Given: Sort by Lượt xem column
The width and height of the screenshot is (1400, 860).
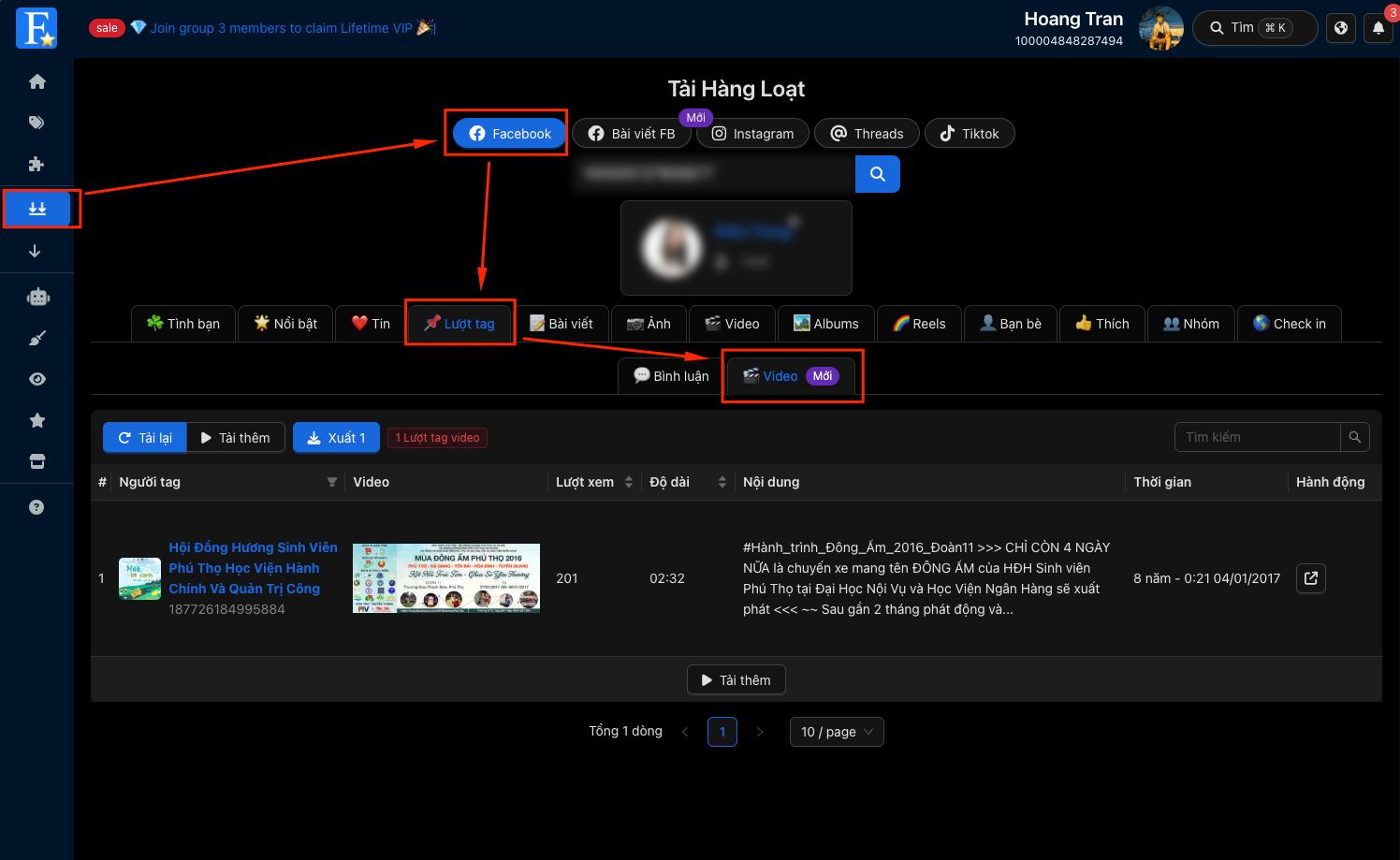Looking at the screenshot, I should (x=629, y=482).
